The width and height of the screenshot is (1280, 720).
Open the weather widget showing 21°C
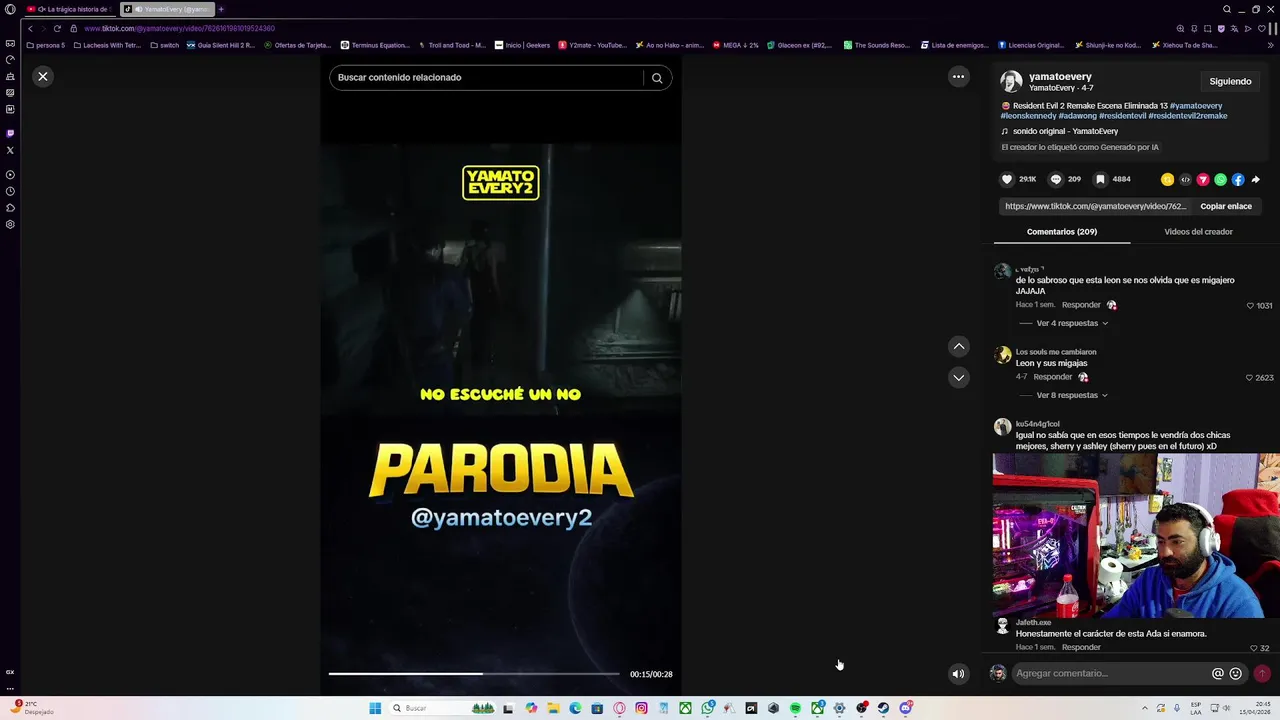coord(32,708)
